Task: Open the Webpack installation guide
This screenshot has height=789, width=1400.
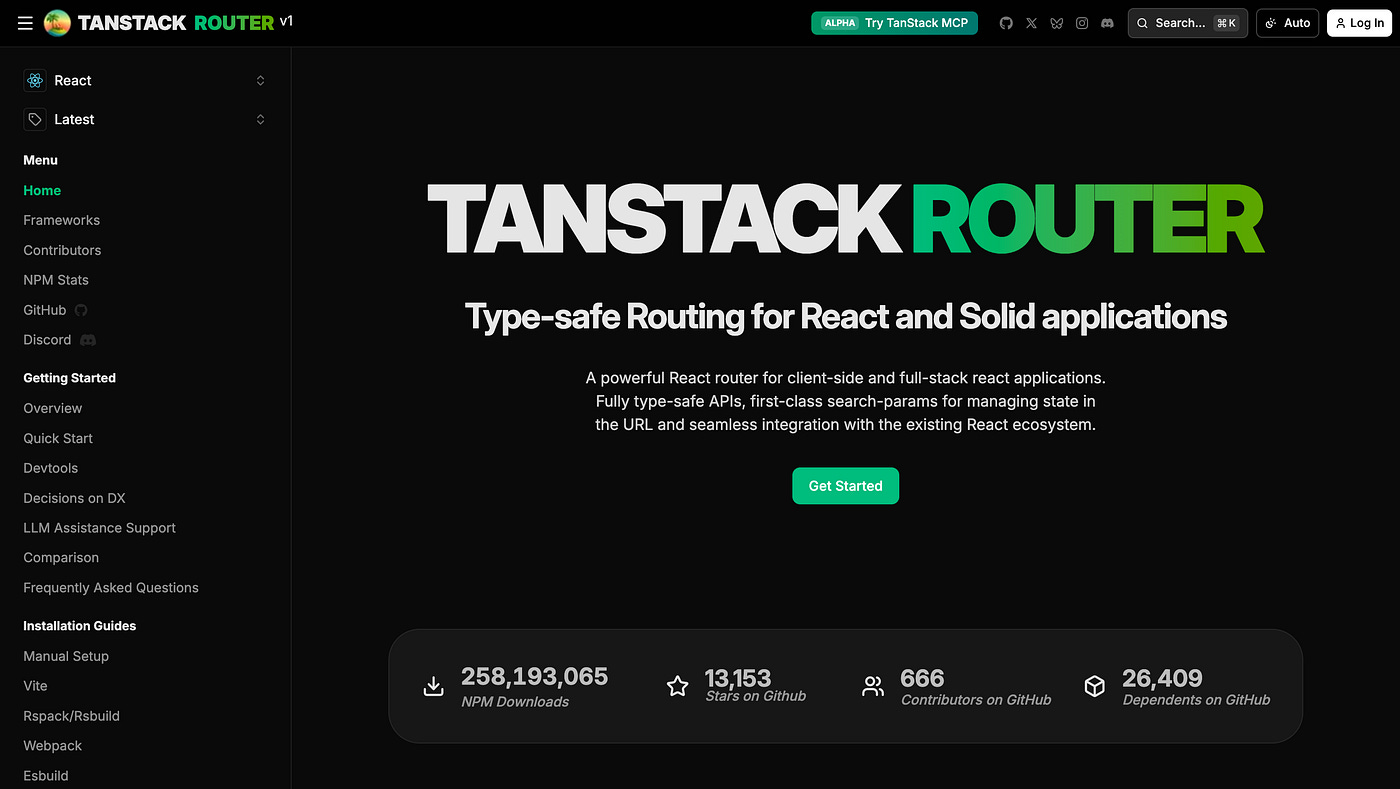Action: tap(53, 746)
